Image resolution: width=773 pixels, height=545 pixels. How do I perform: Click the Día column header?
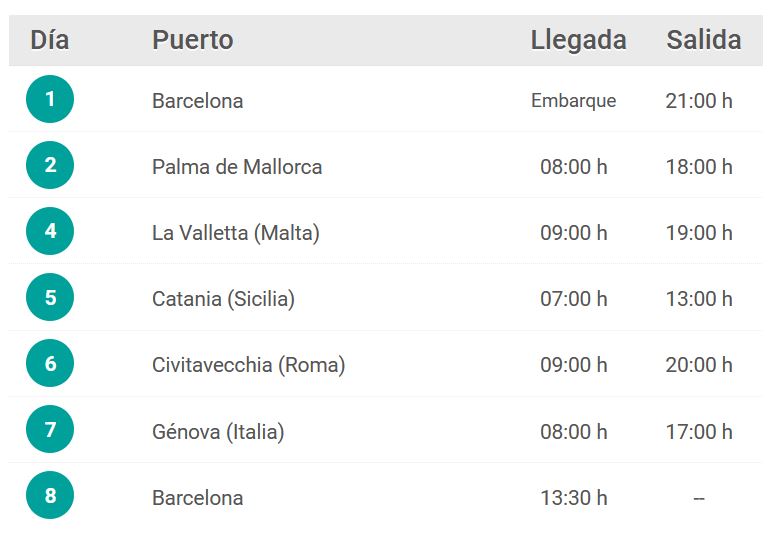(49, 40)
